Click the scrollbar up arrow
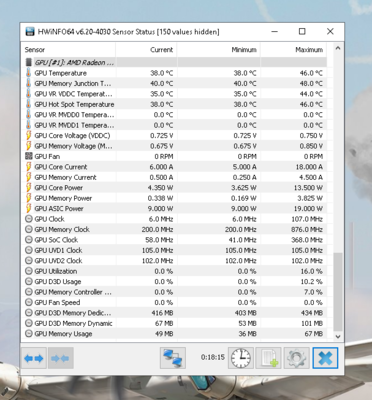Viewport: 372px width, 400px height. point(338,48)
